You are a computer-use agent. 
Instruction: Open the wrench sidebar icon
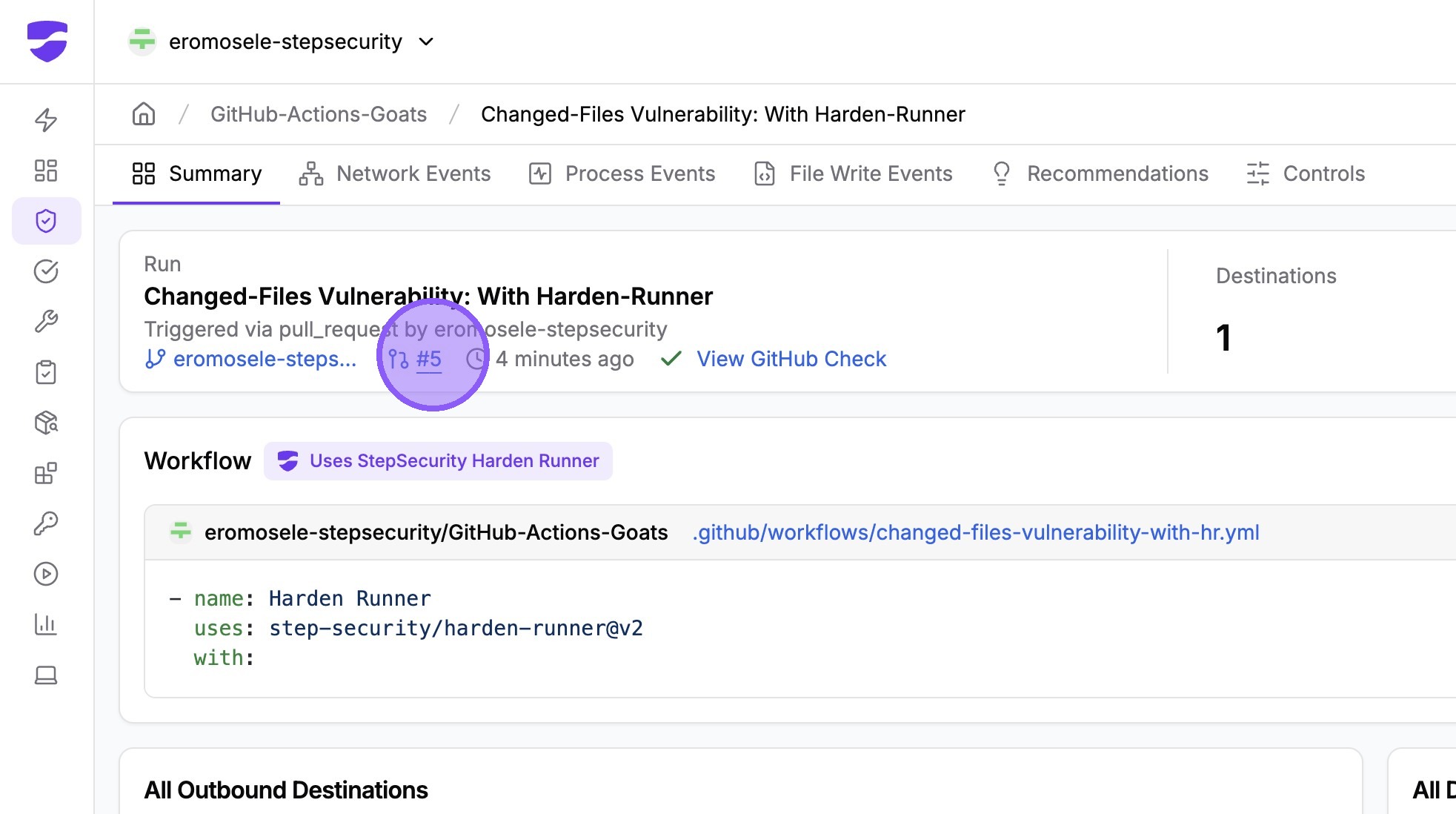click(46, 322)
